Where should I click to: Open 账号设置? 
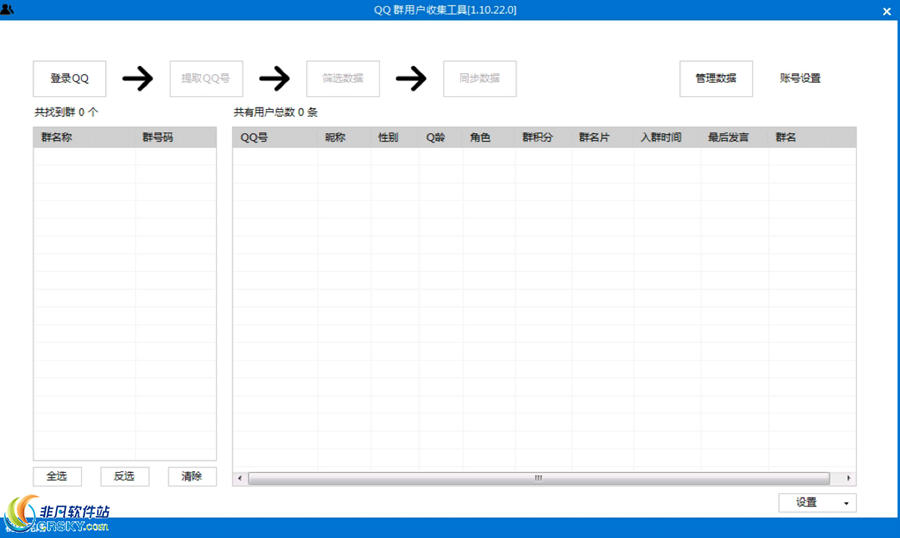[800, 79]
